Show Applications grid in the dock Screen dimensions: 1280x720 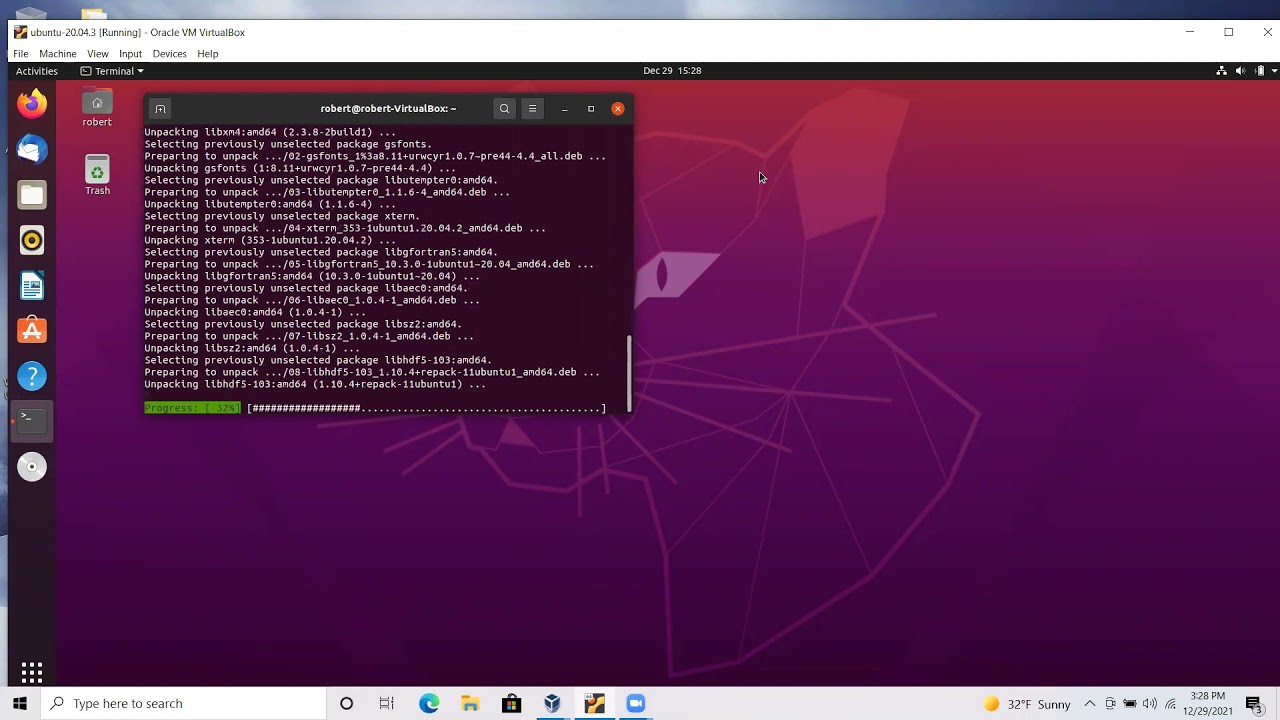point(32,671)
